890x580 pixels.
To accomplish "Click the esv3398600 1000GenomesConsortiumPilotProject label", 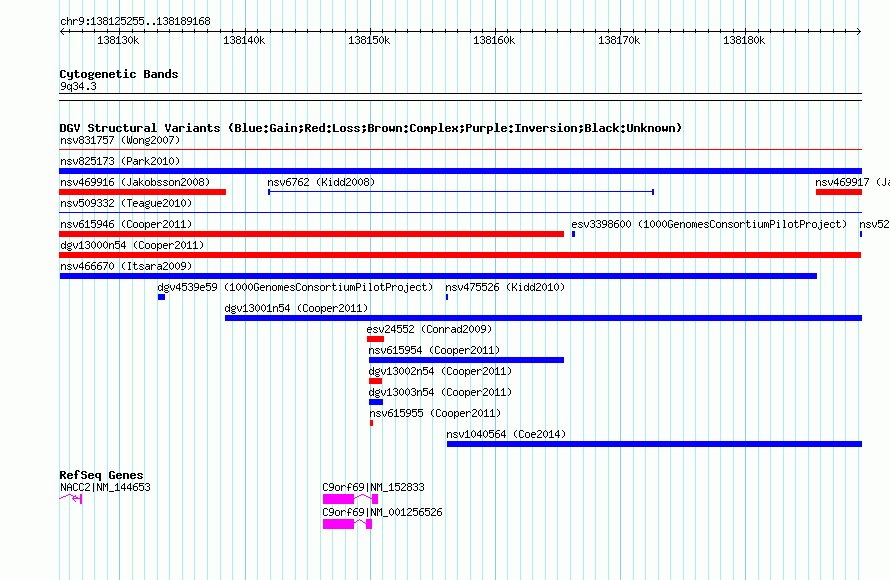I will click(709, 224).
